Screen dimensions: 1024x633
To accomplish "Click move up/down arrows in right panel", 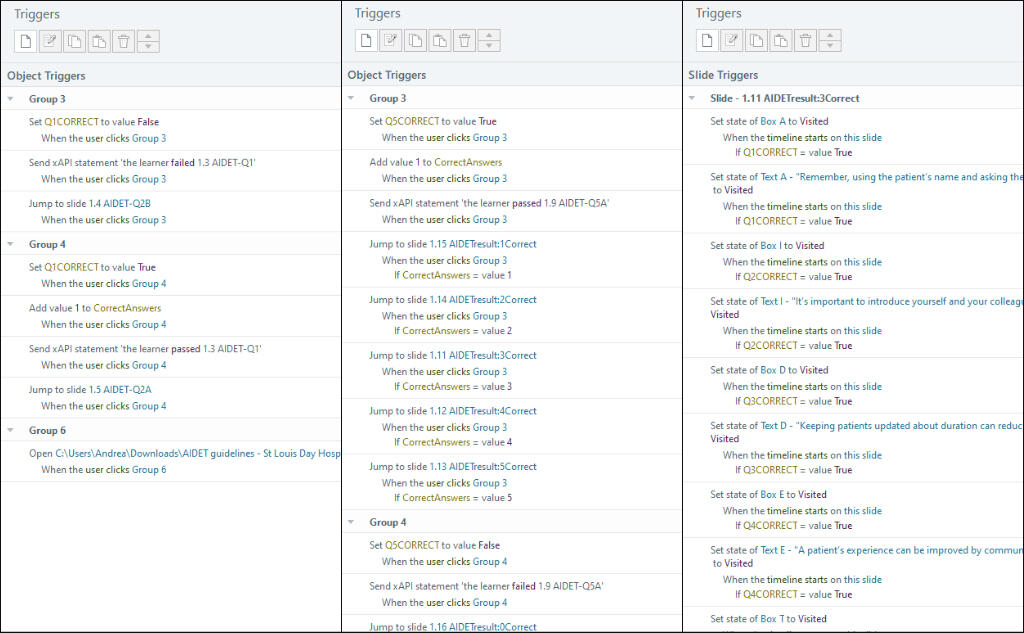I will point(830,41).
